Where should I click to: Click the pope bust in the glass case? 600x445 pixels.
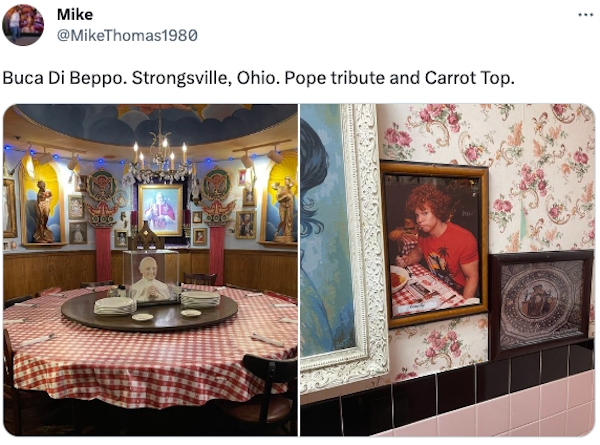pos(150,278)
